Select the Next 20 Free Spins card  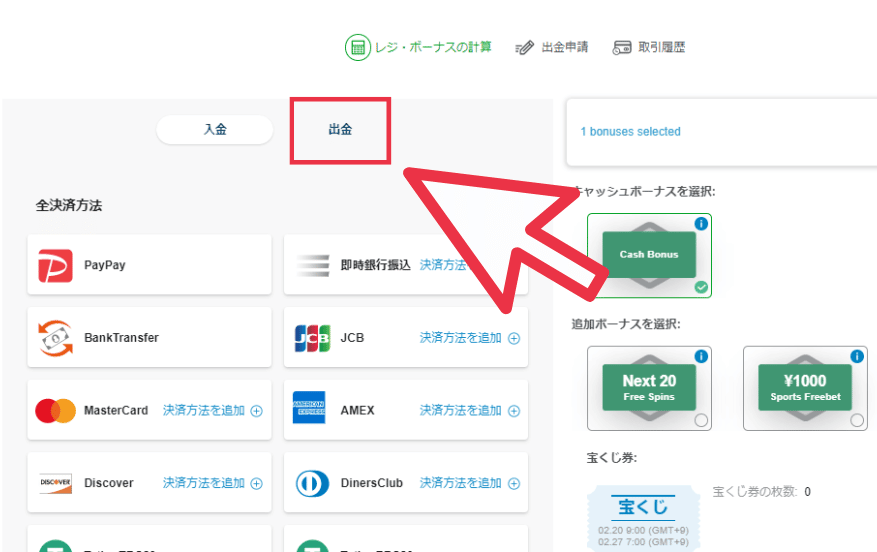(649, 388)
